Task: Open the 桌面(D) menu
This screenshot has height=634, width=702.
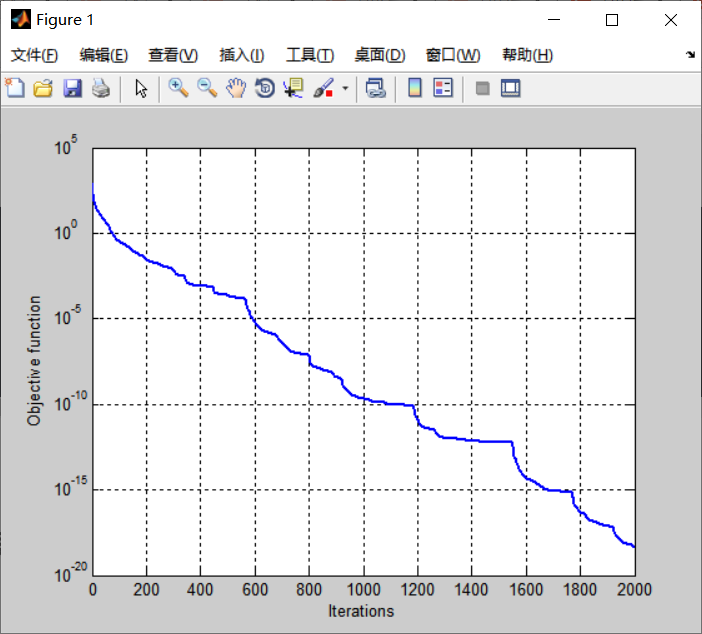Action: pos(380,55)
